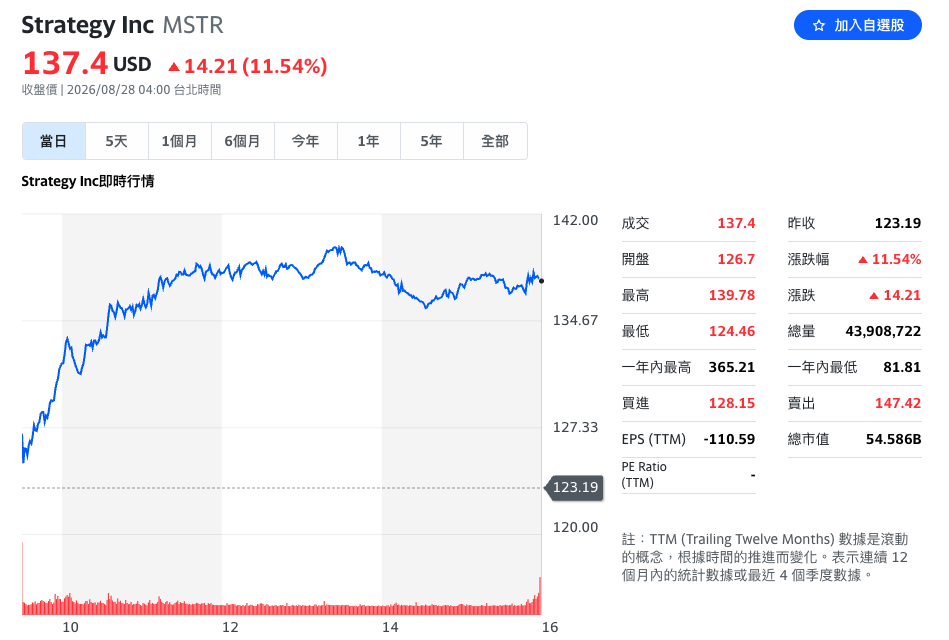The image size is (949, 640).
Task: Show the 6個月 chart range
Action: 243,141
